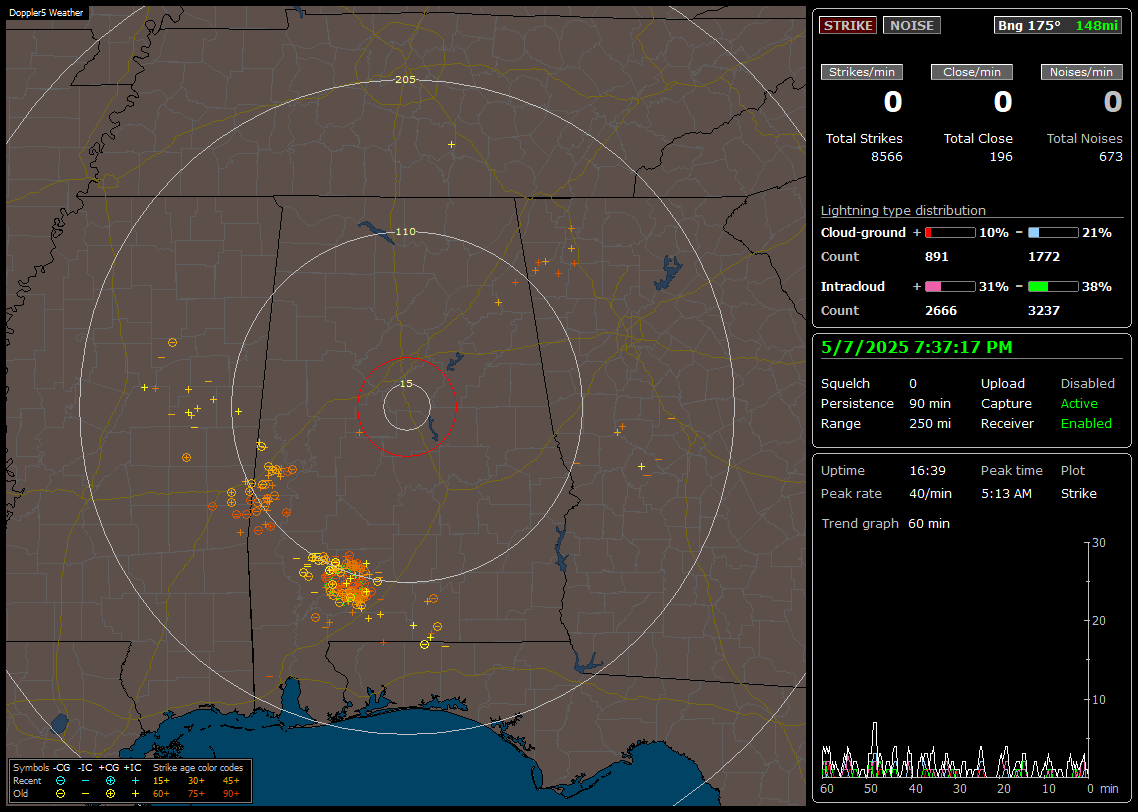Click the Recent +IC cyan plus legend symbol

[x=135, y=781]
